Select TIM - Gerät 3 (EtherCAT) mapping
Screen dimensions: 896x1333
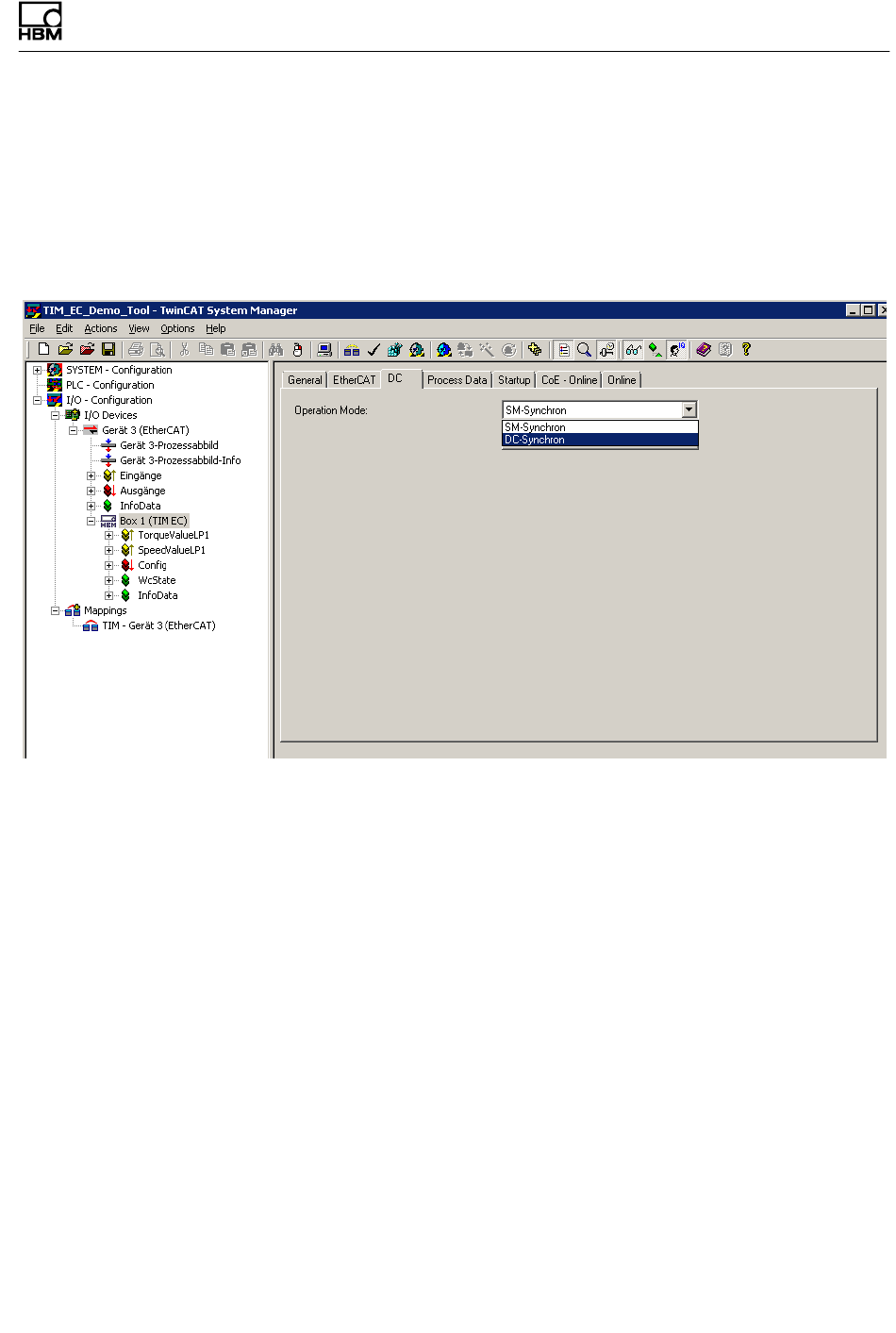pyautogui.click(x=158, y=625)
